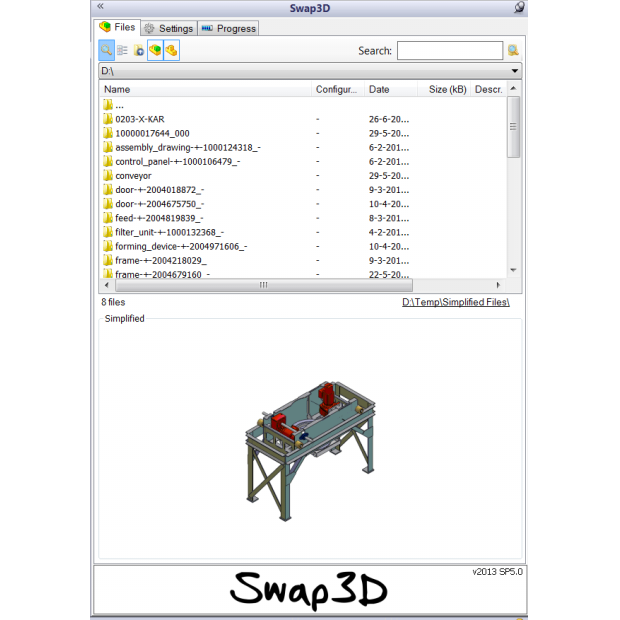
Task: Click the '8 files' status text
Action: coord(113,302)
